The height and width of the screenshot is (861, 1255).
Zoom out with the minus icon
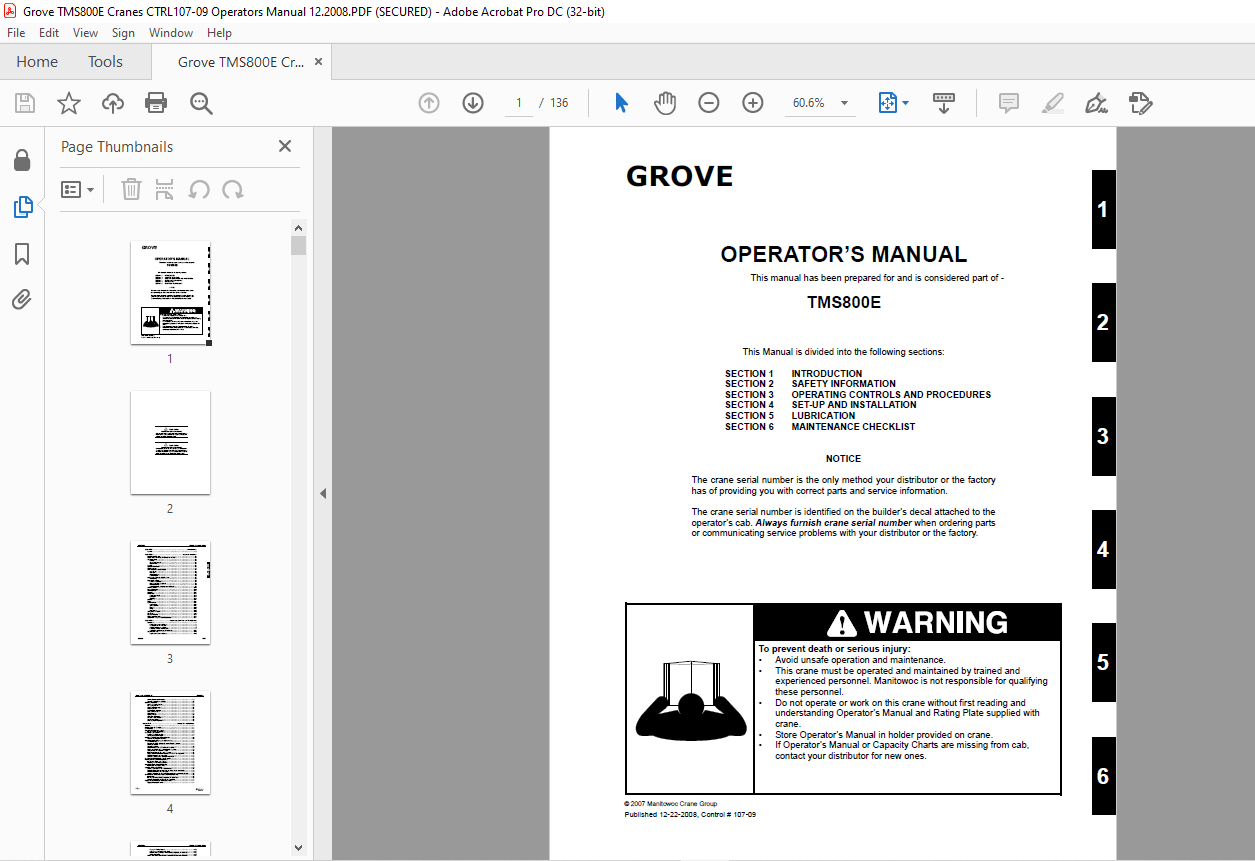pyautogui.click(x=709, y=103)
